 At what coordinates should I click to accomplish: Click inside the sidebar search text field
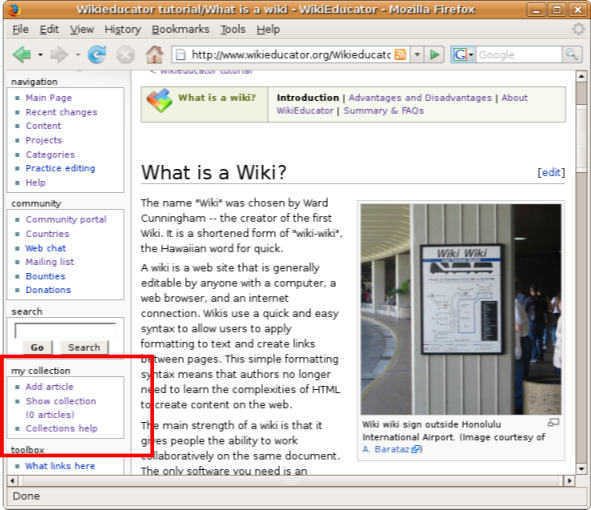coord(65,331)
